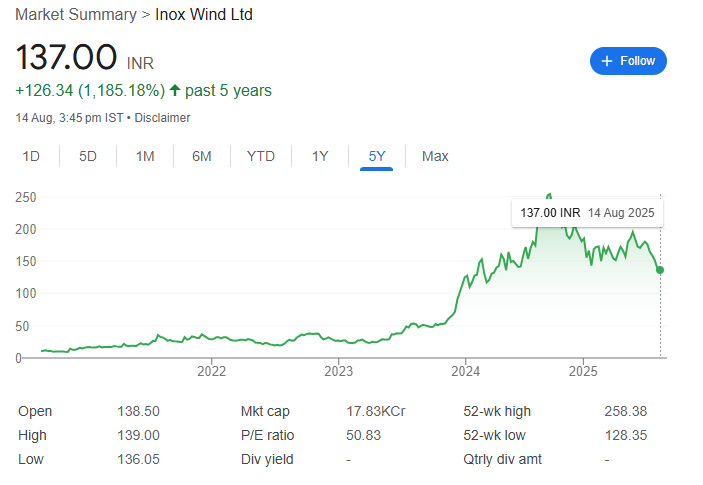
Task: Click the P/E ratio label
Action: (x=267, y=435)
